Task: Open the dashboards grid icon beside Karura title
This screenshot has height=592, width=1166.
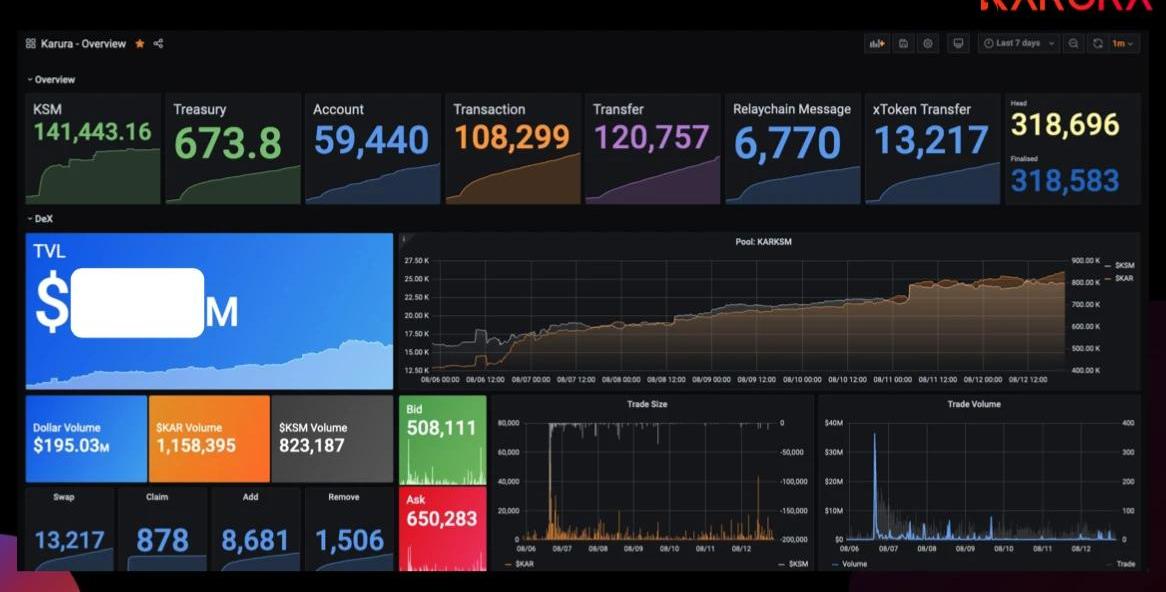Action: tap(30, 44)
